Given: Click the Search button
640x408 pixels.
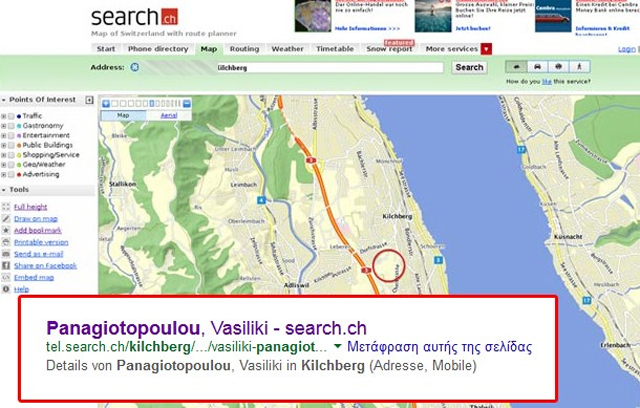Looking at the screenshot, I should click(x=469, y=67).
